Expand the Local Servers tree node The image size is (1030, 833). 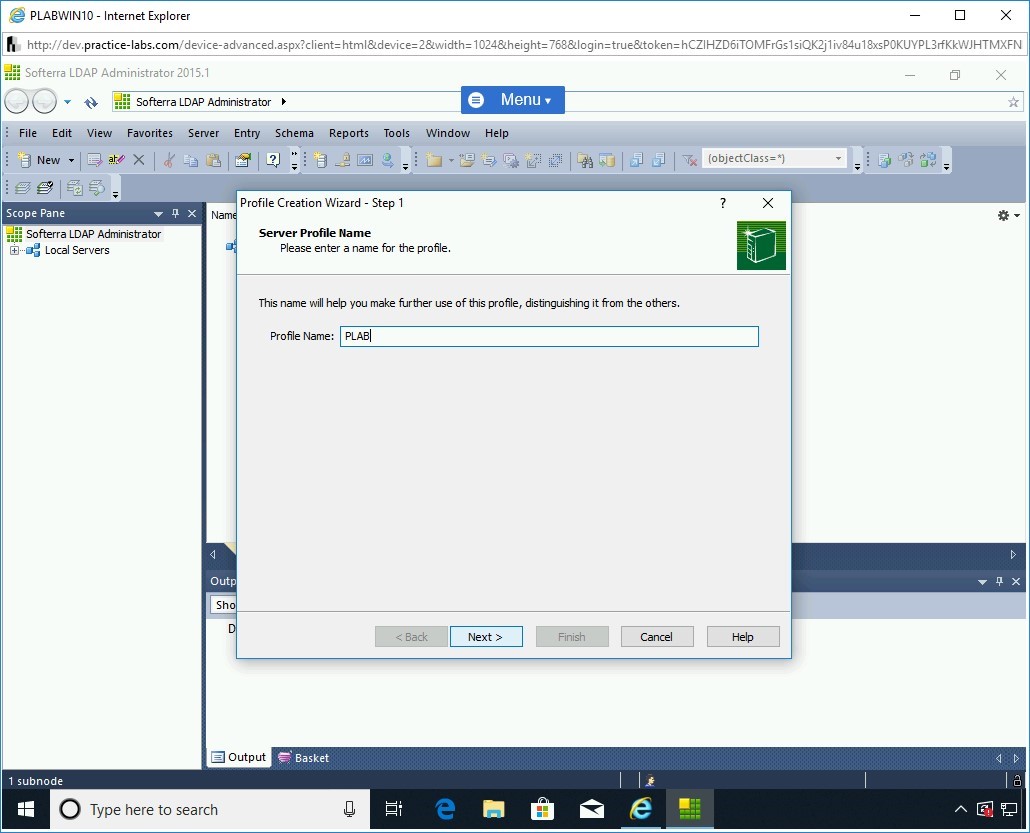(15, 250)
